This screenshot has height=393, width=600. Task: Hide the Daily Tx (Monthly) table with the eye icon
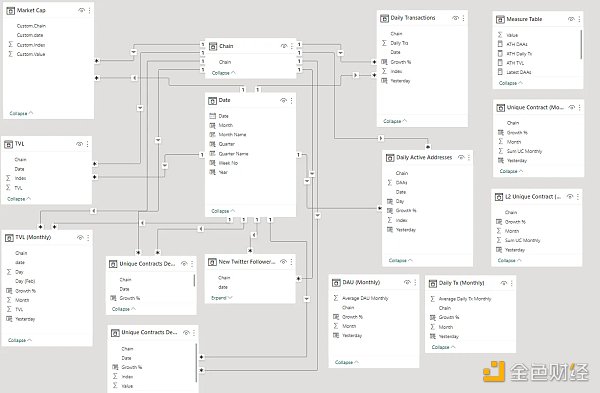(504, 283)
